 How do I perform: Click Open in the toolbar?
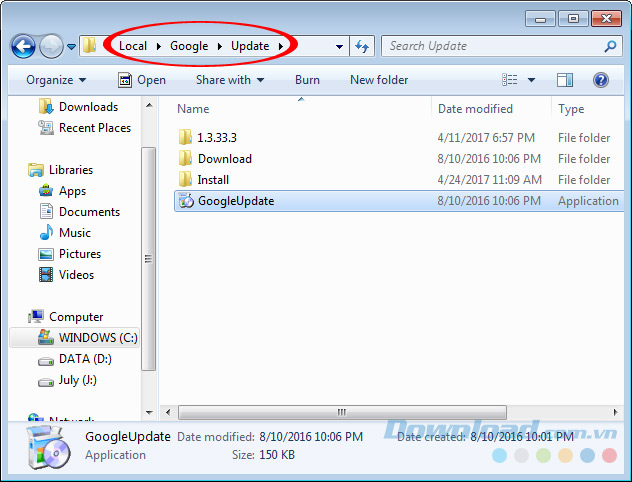point(142,80)
